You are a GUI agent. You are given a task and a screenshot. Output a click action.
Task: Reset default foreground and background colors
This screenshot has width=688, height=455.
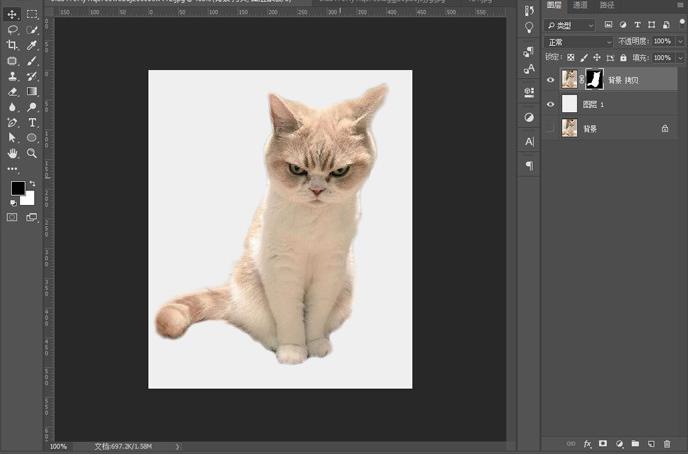tap(13, 203)
